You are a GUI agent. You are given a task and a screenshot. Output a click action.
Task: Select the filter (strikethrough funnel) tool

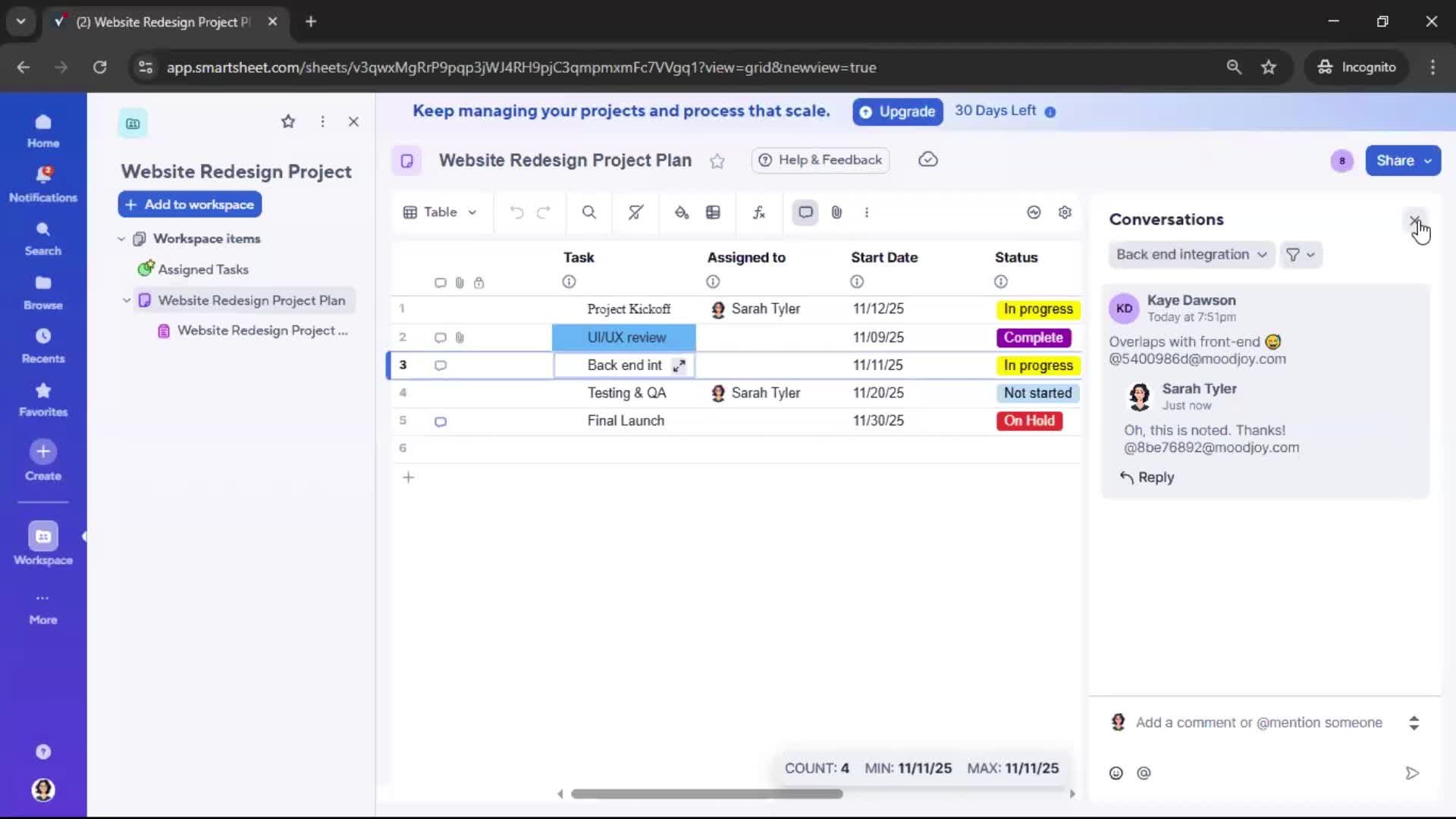click(635, 212)
